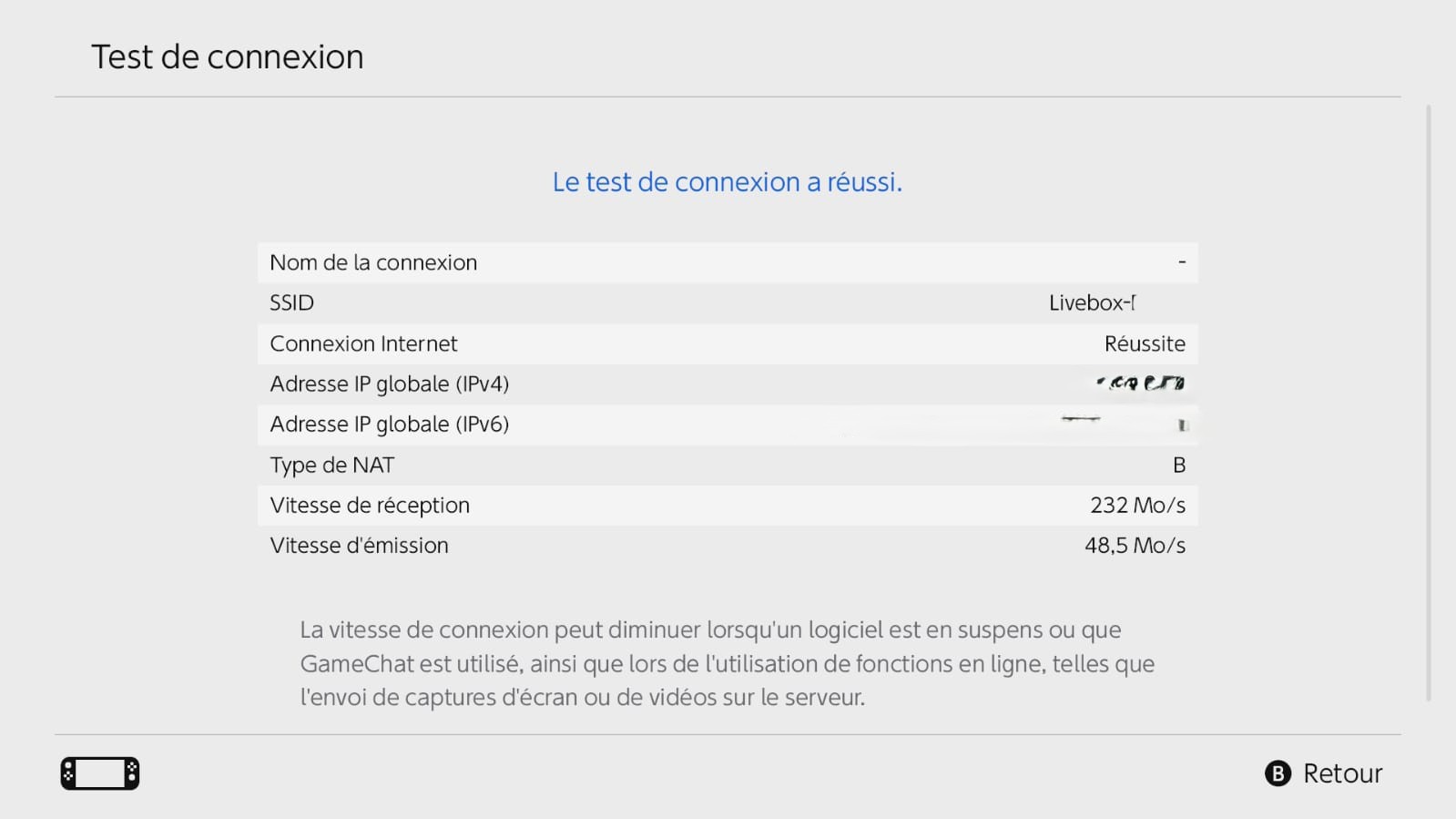Click the 48,5 Mo/s upload speed
The width and height of the screenshot is (1456, 819).
pos(1135,546)
